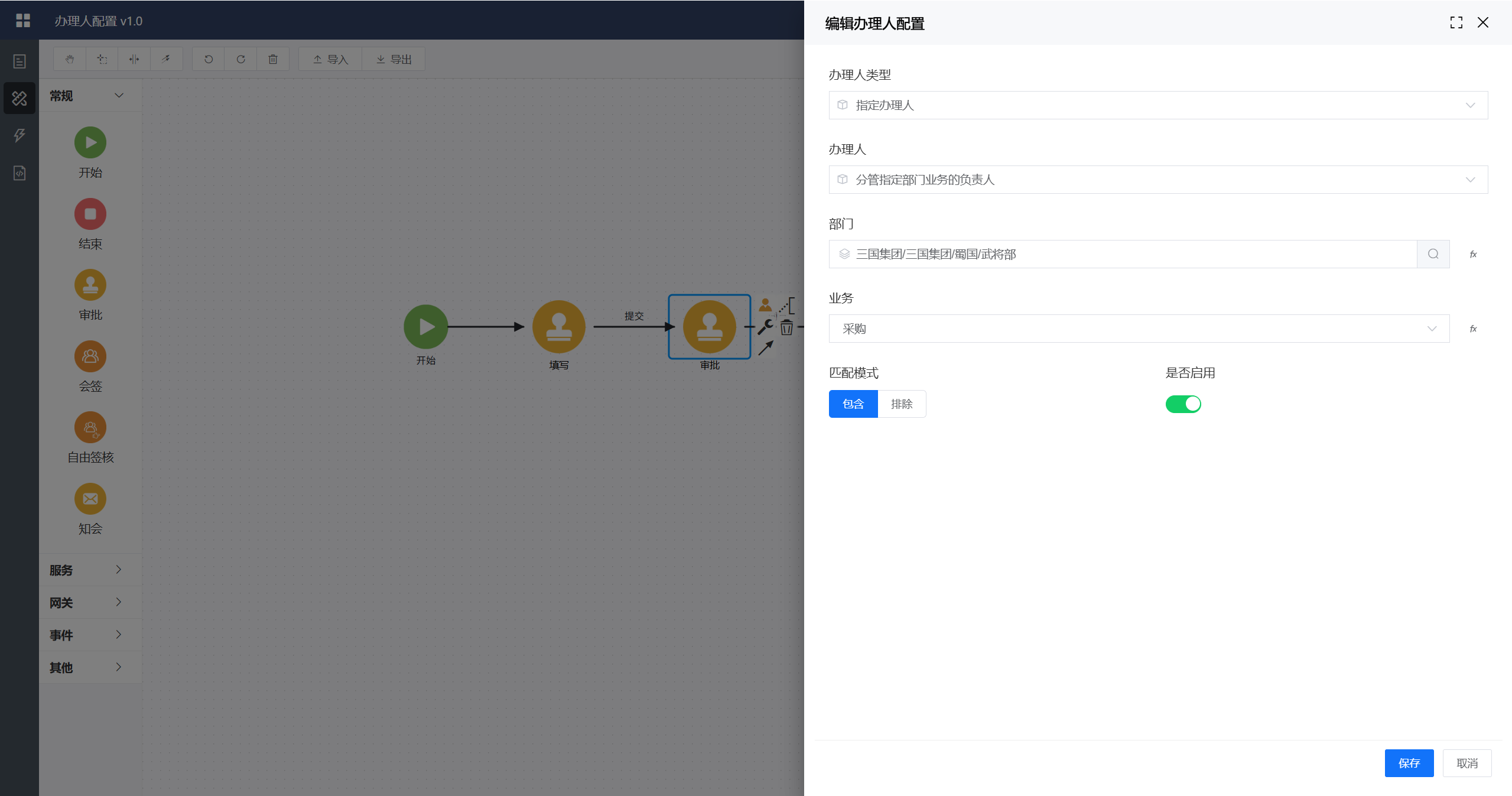Click the undo icon in toolbar
Screen dimensions: 1512x796
click(209, 59)
